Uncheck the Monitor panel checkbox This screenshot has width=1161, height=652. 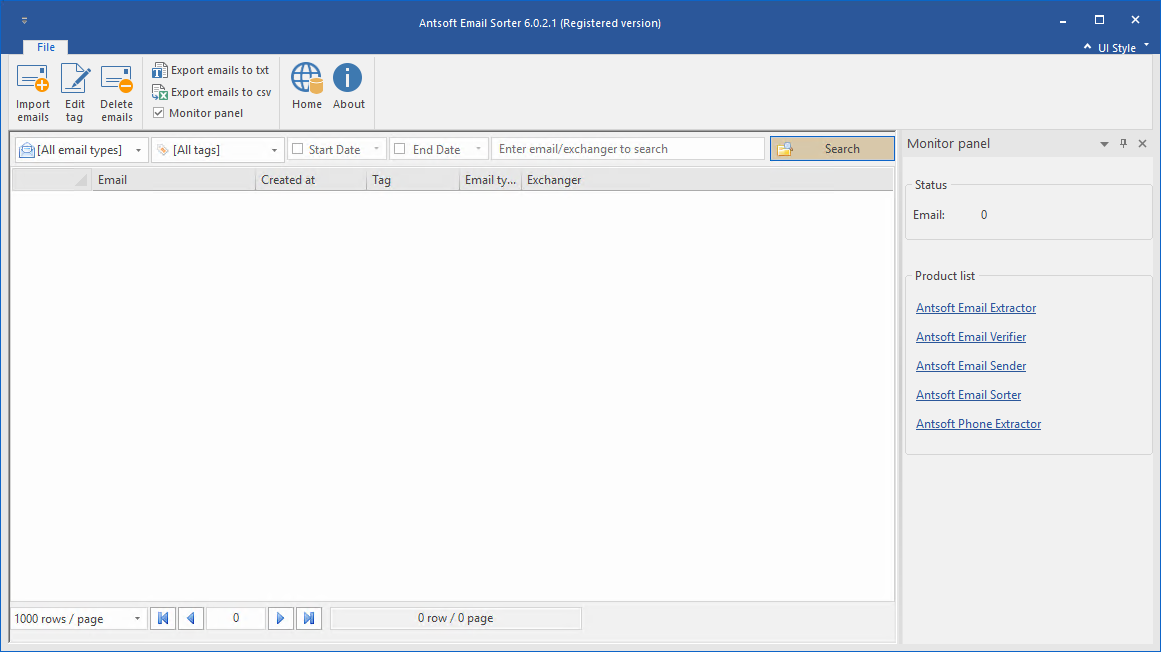tap(158, 112)
